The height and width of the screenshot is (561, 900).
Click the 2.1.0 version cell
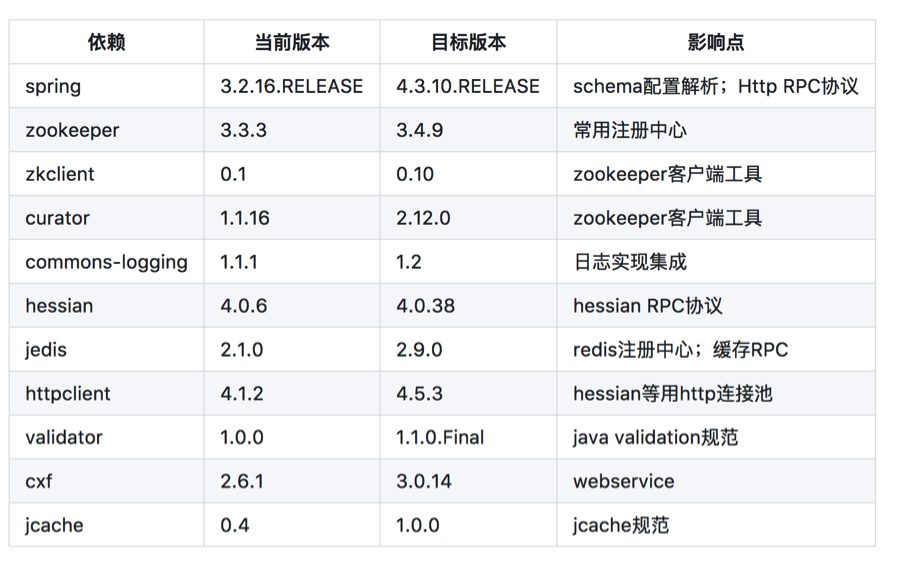[x=292, y=350]
